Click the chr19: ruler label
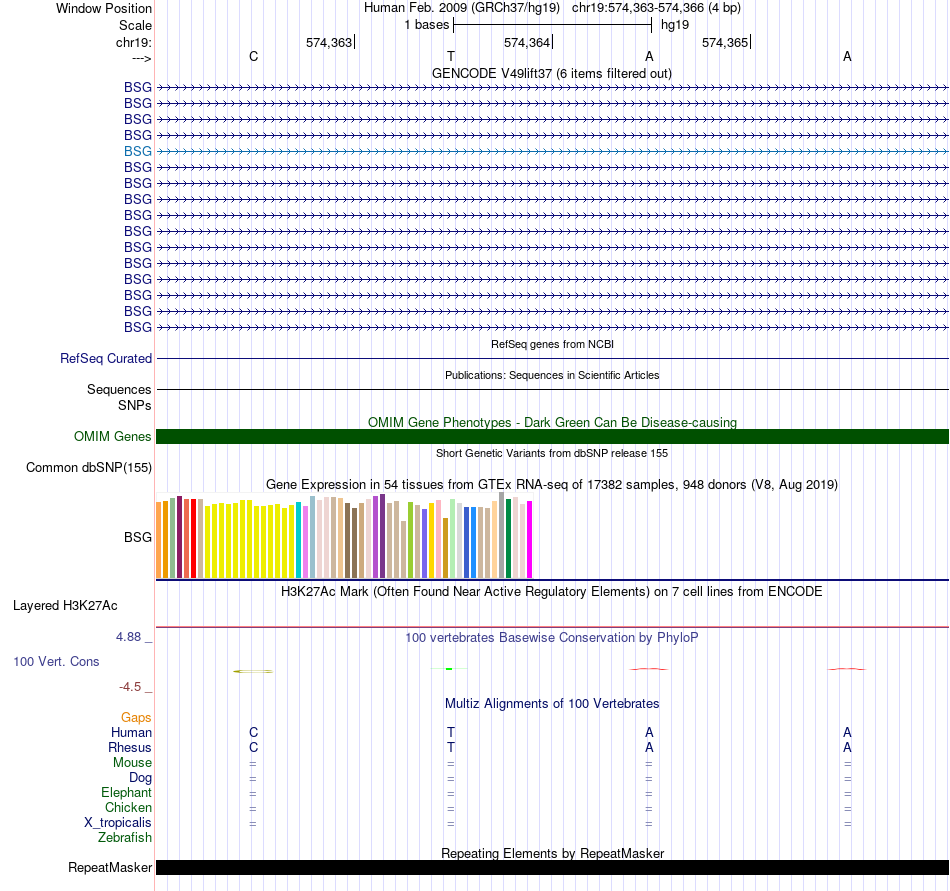This screenshot has width=950, height=891. tap(133, 42)
